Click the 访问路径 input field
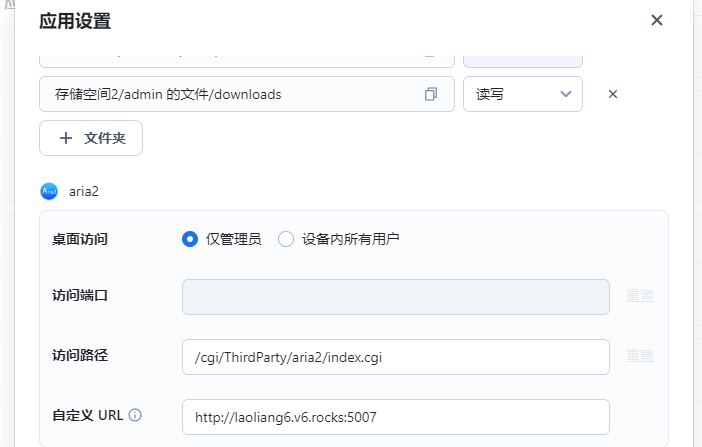Viewport: 702px width, 447px height. tap(396, 357)
